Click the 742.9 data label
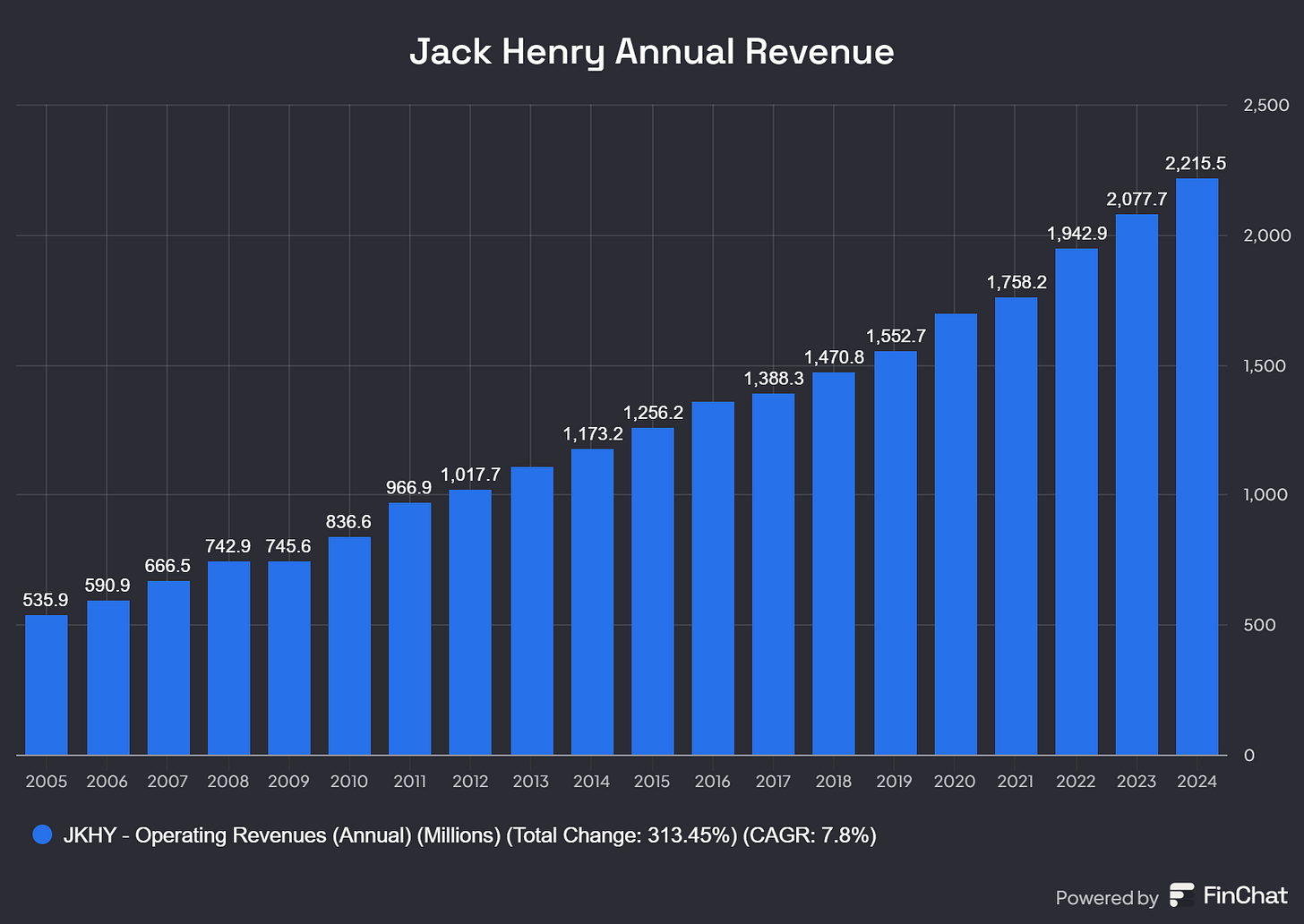Screen dimensions: 1304x924 pos(228,546)
